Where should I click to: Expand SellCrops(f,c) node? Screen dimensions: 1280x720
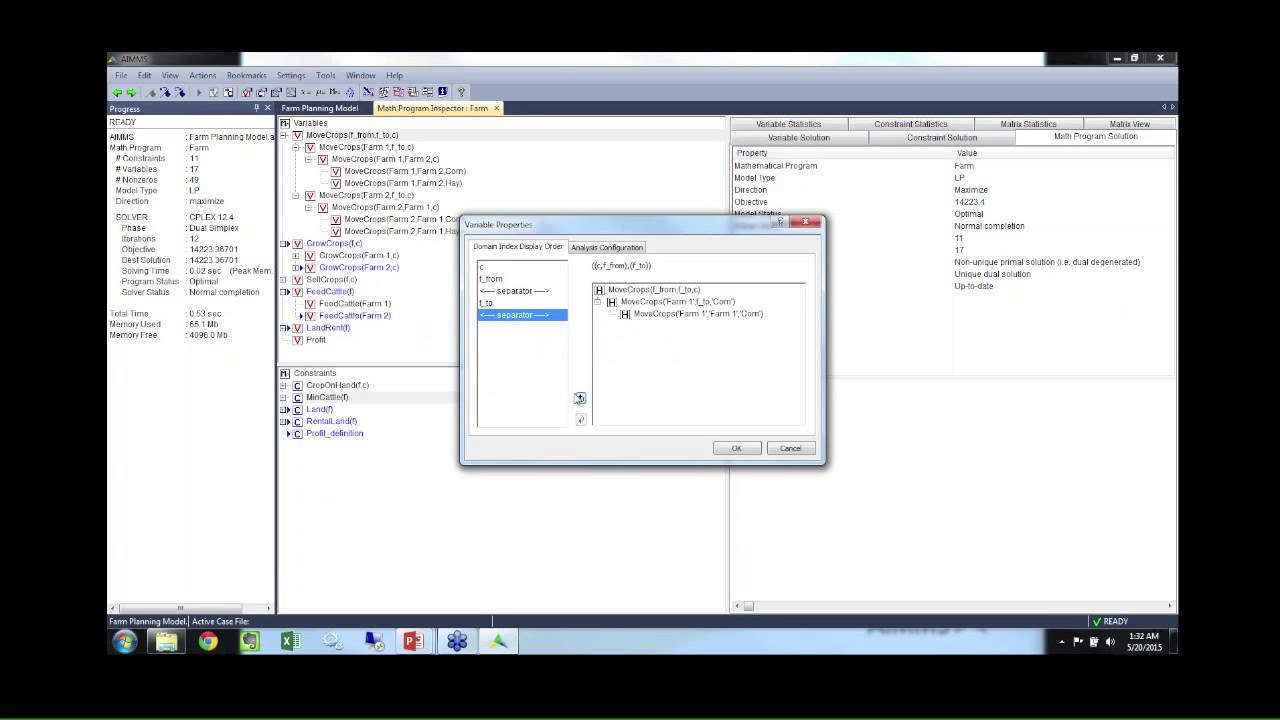(284, 280)
